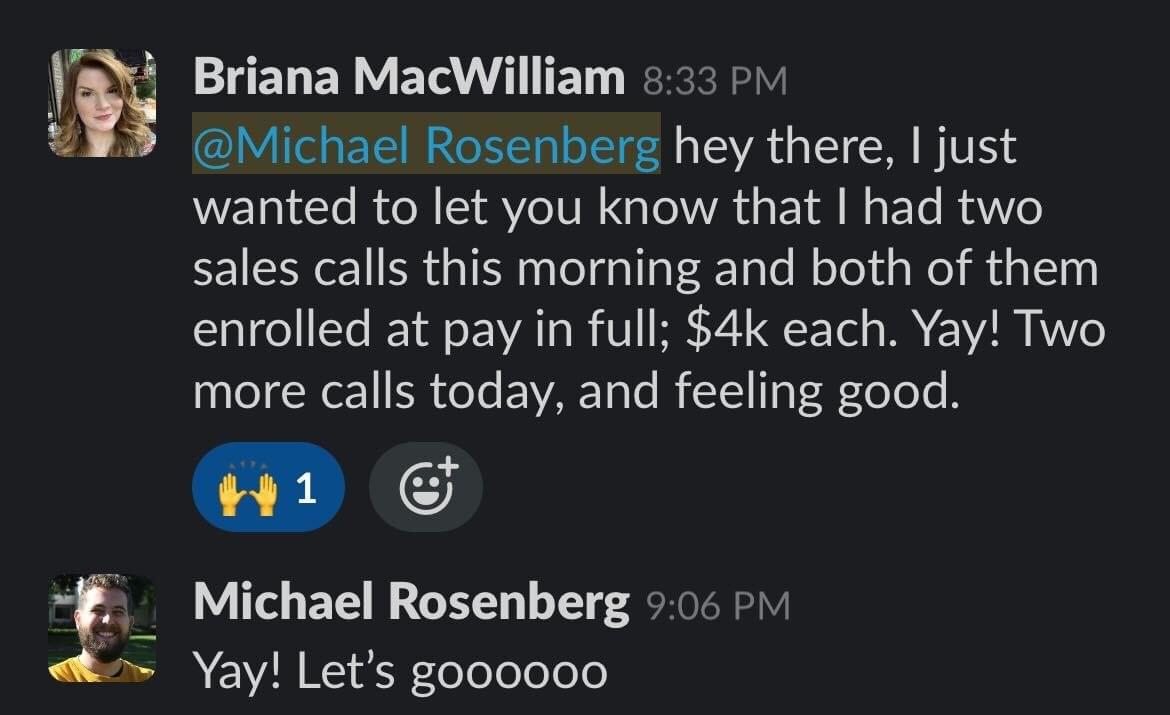1170x715 pixels.
Task: Open the highlighted @Michael Rosenberg mention
Action: [x=427, y=143]
